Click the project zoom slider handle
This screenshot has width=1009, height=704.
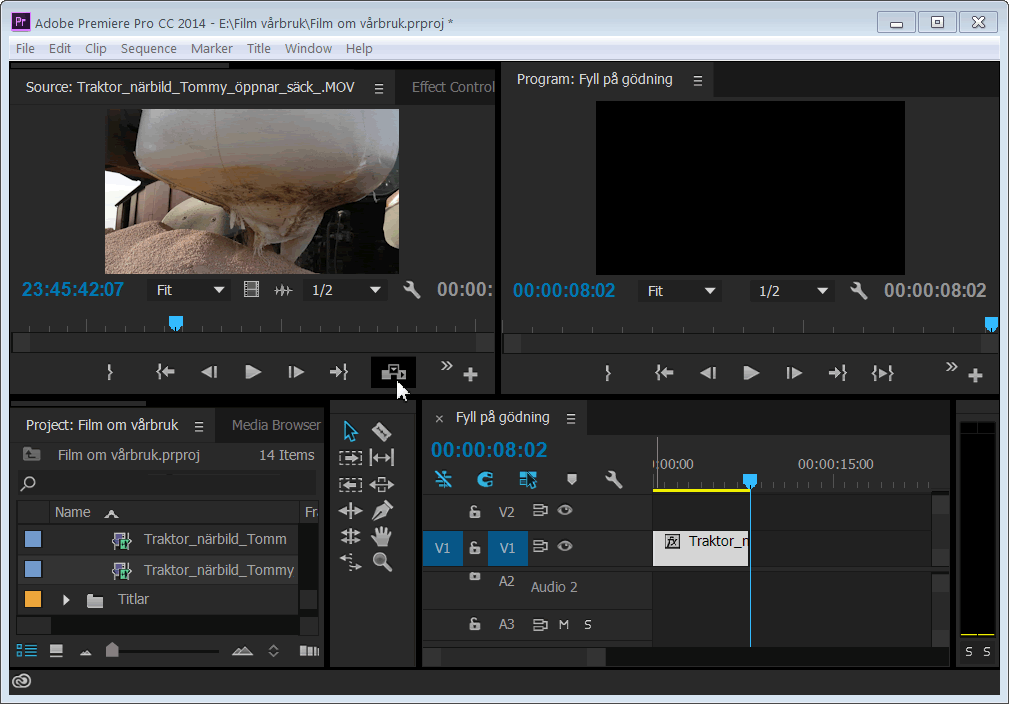coord(112,650)
